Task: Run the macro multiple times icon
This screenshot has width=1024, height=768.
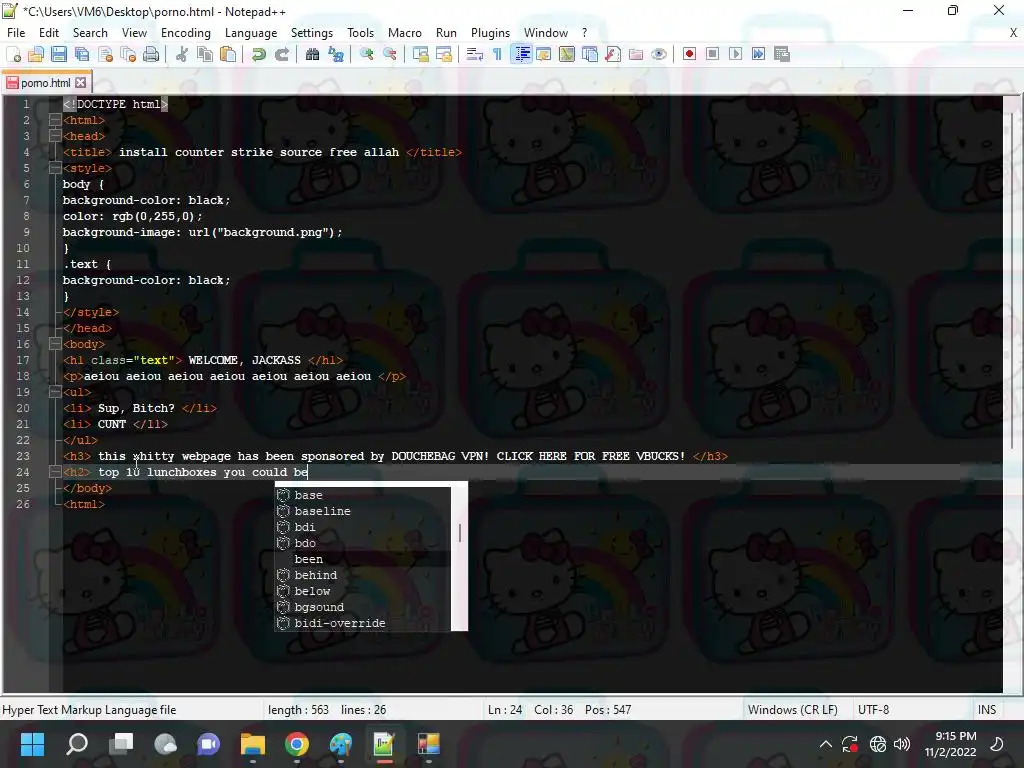Action: (x=758, y=54)
